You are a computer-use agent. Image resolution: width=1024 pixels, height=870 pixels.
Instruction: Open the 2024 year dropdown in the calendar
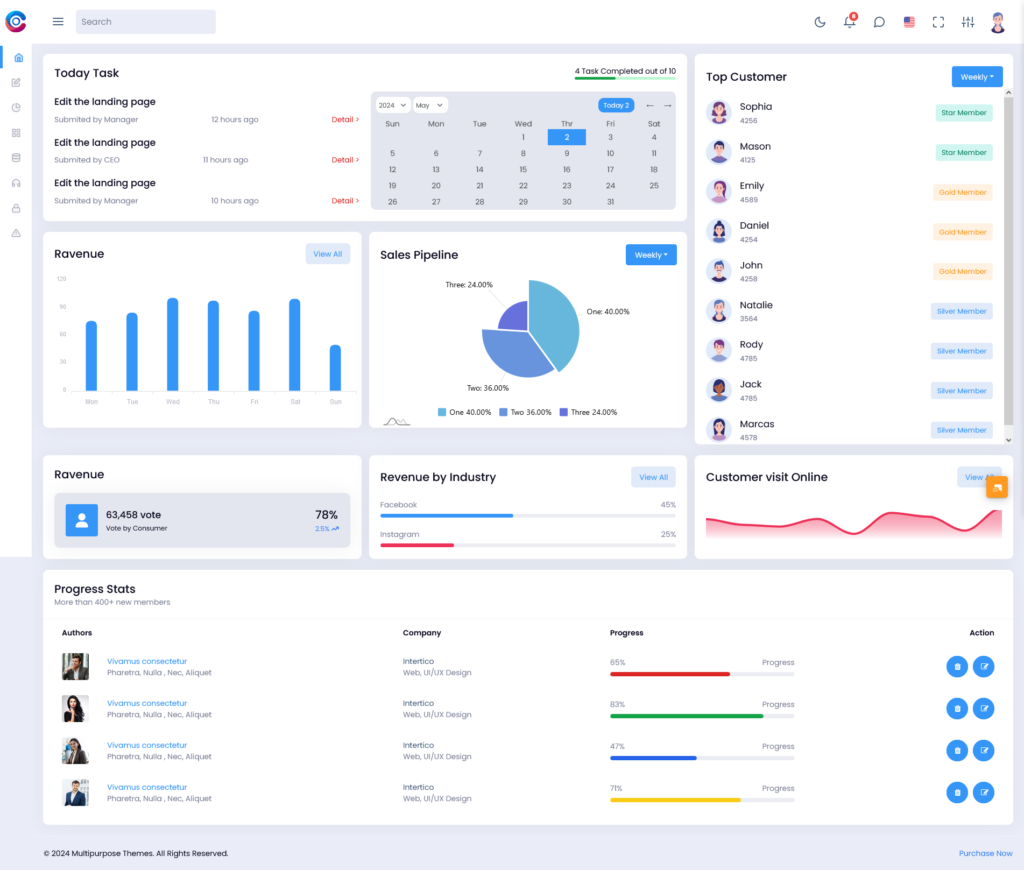click(x=392, y=104)
